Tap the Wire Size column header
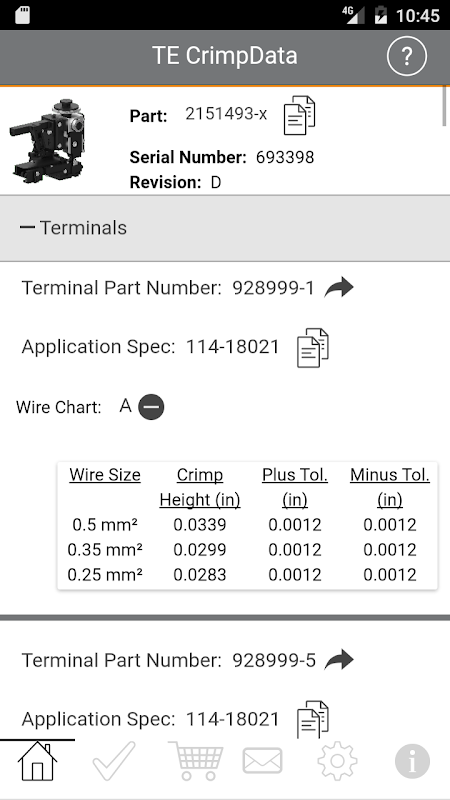Screen dimensions: 450x800 point(105,475)
